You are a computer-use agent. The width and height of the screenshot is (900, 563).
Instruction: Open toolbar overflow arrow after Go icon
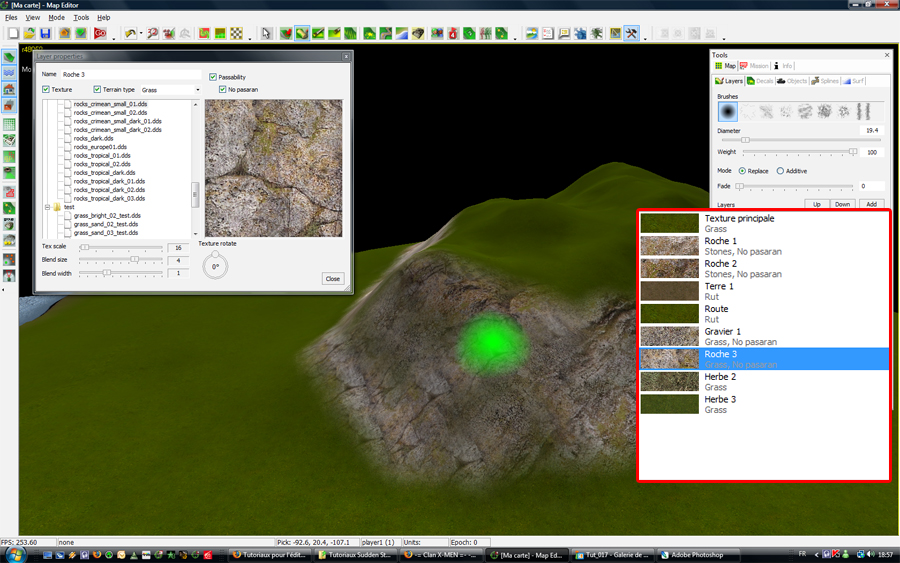[x=114, y=38]
